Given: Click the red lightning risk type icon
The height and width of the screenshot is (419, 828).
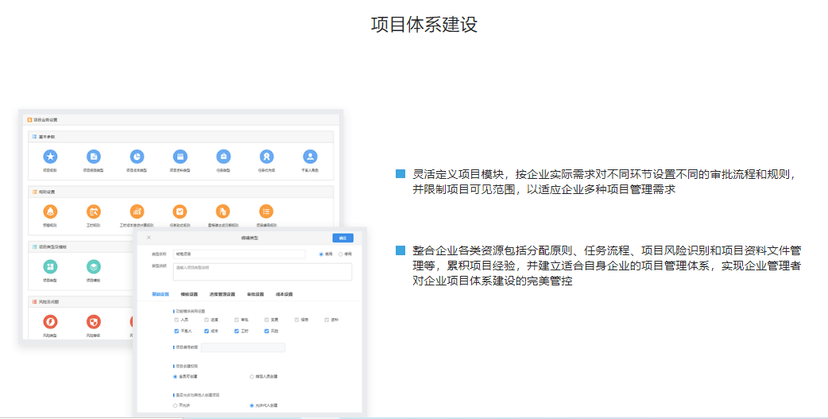Looking at the screenshot, I should 50,321.
